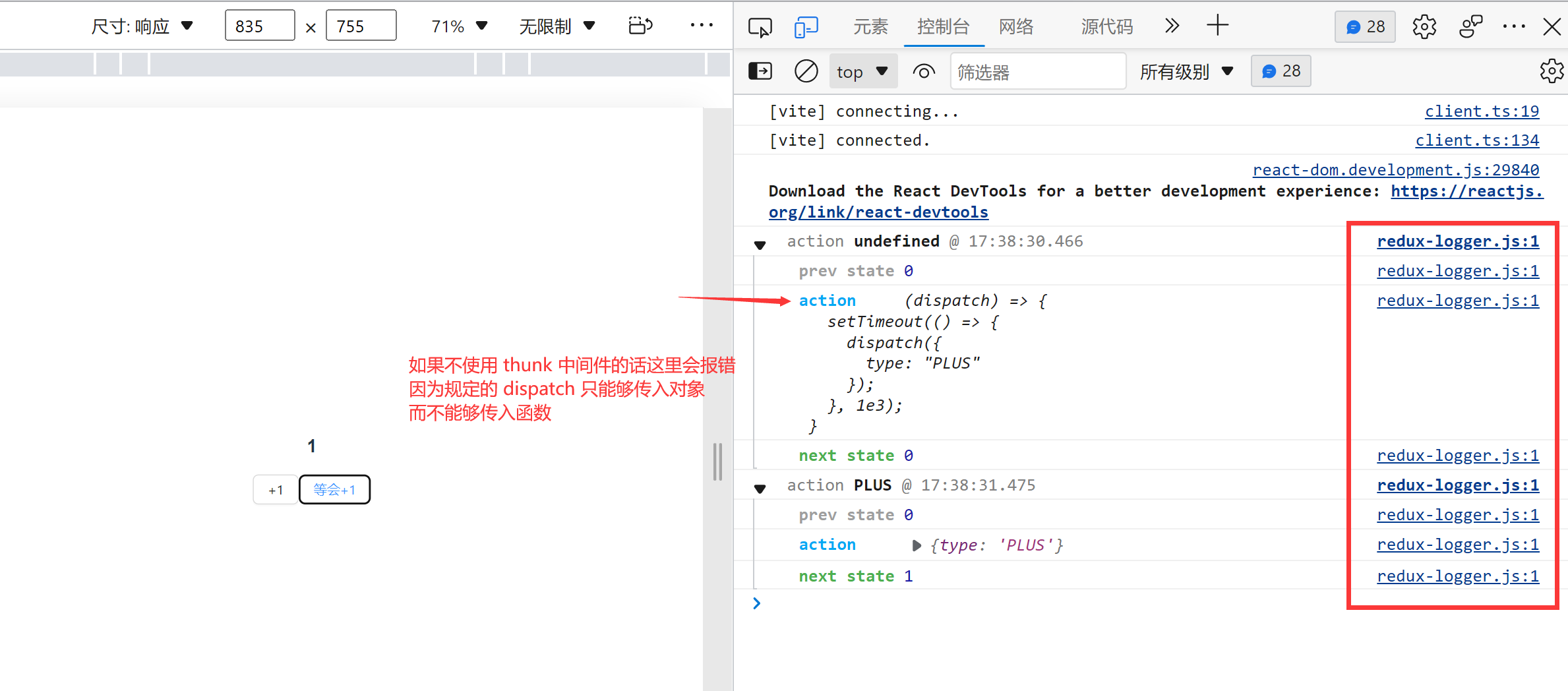The width and height of the screenshot is (1568, 691).
Task: Close the DevTools panel
Action: pyautogui.click(x=1552, y=27)
